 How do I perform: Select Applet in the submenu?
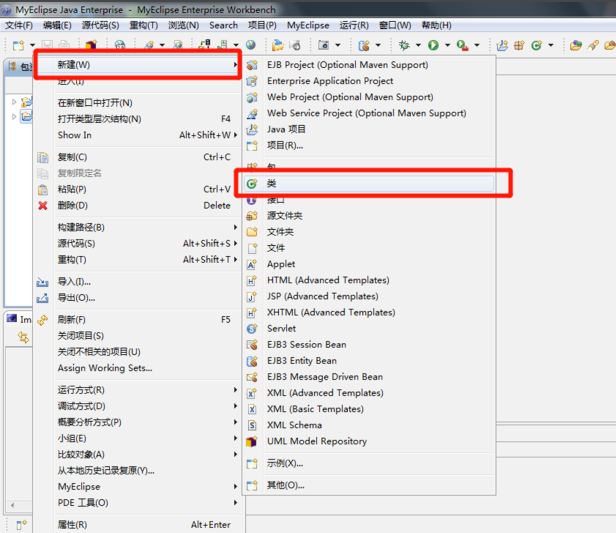(x=369, y=264)
